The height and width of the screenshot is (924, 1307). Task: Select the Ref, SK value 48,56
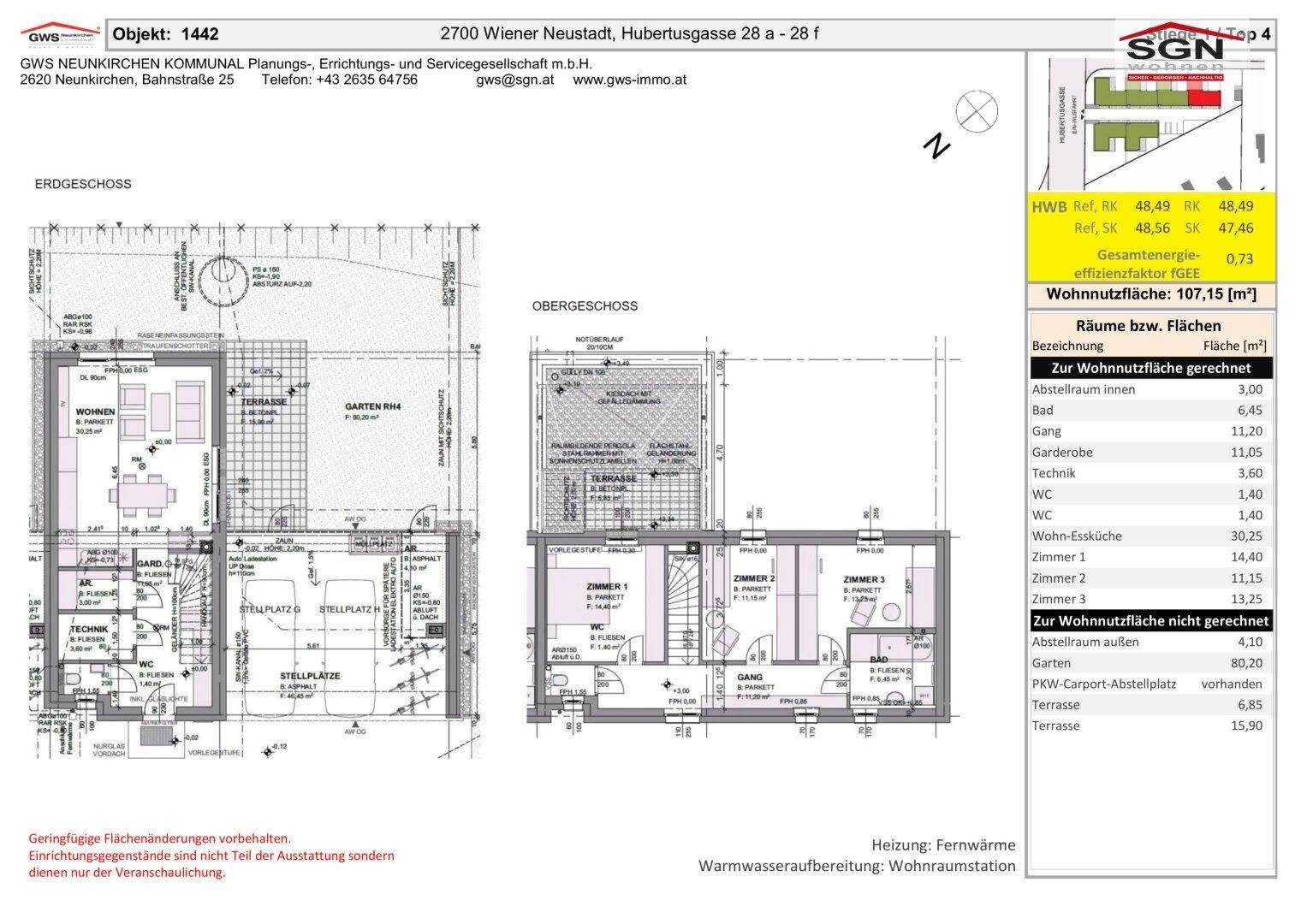[1152, 228]
